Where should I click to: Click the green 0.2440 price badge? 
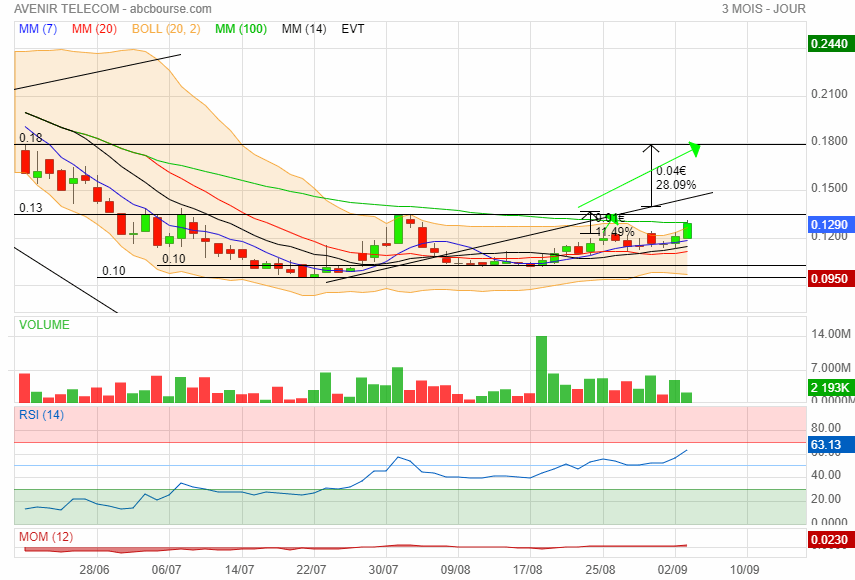(829, 44)
